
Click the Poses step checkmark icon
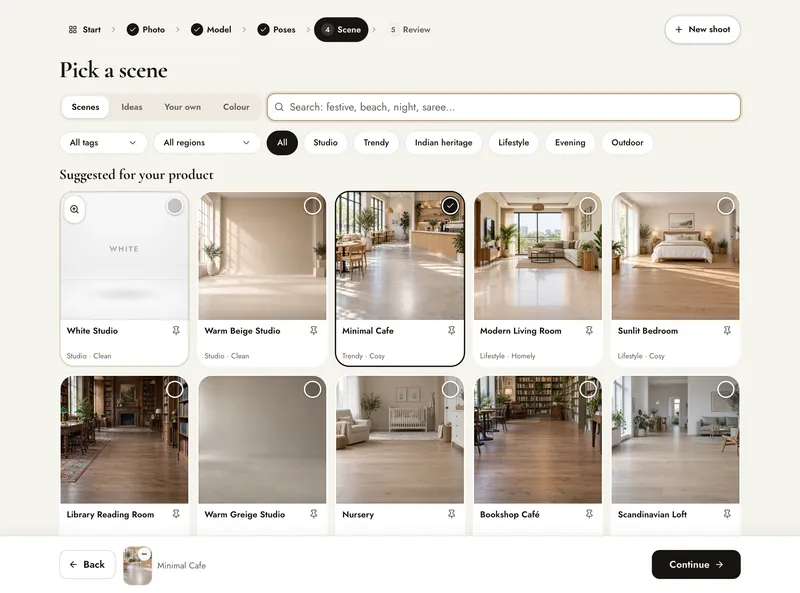[x=263, y=30]
